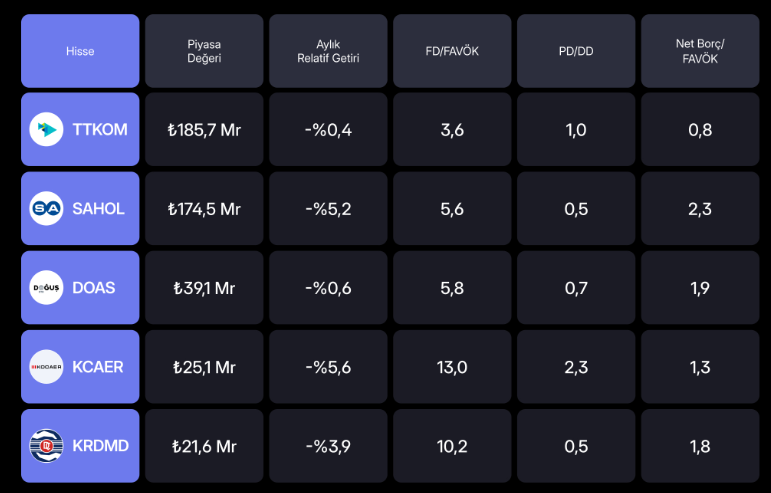Click the Net Borç/FAVÖK column header

700,51
